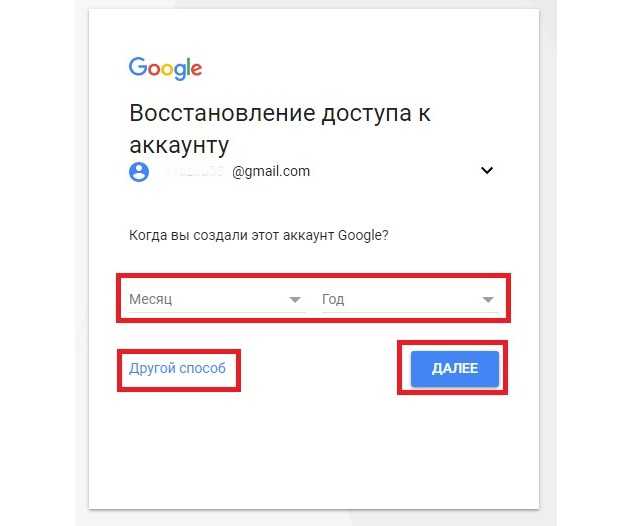Image resolution: width=640 pixels, height=526 pixels.
Task: Click the @gmail.com email address text
Action: click(271, 171)
